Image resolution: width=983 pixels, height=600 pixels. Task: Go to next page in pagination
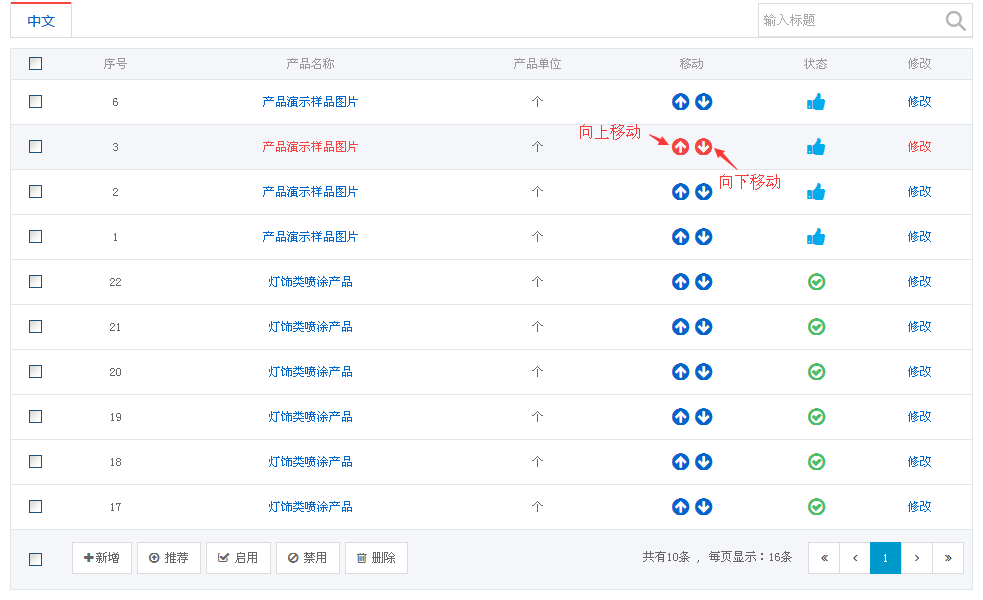916,558
